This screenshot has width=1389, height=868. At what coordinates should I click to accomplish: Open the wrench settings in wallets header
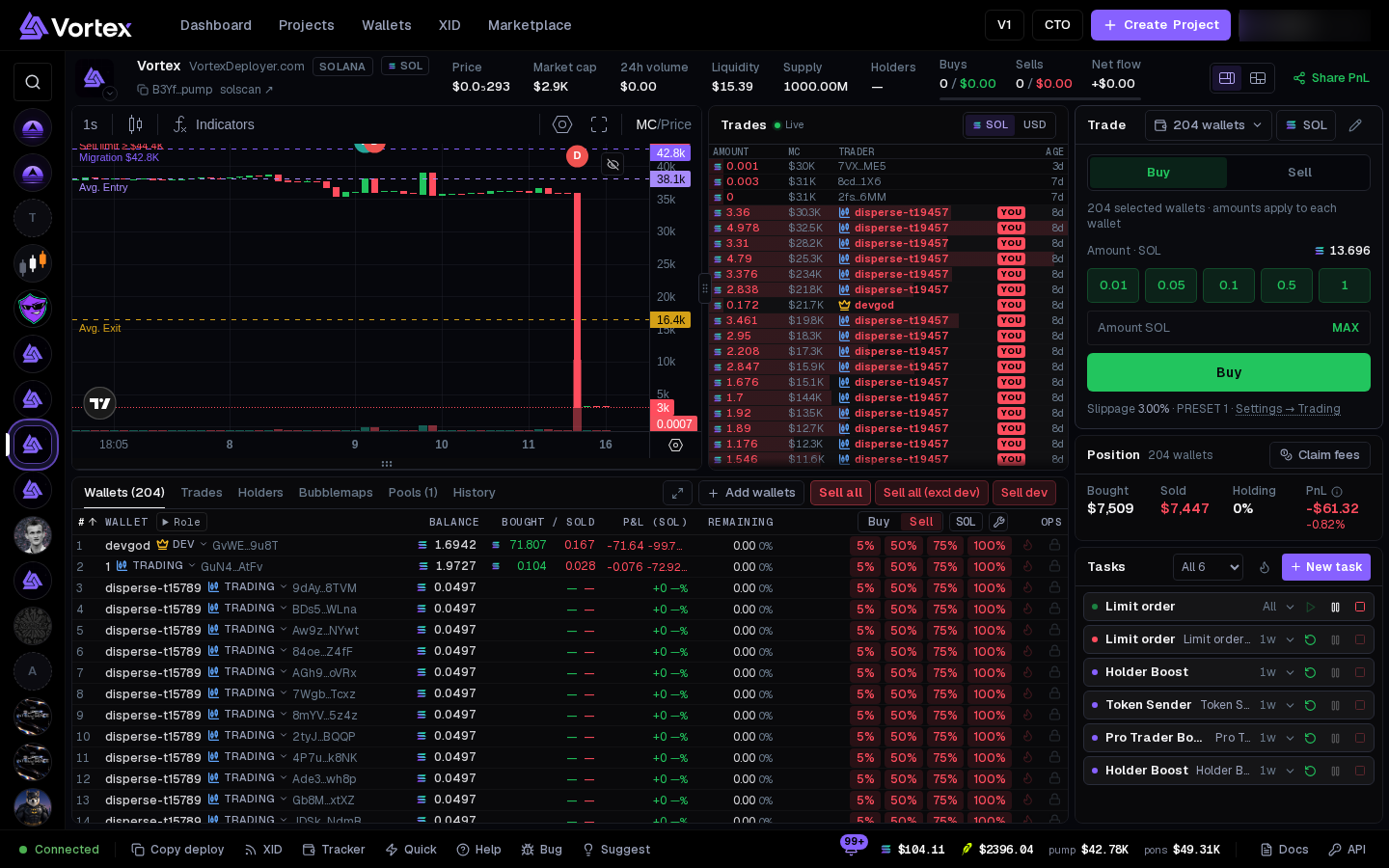999,522
